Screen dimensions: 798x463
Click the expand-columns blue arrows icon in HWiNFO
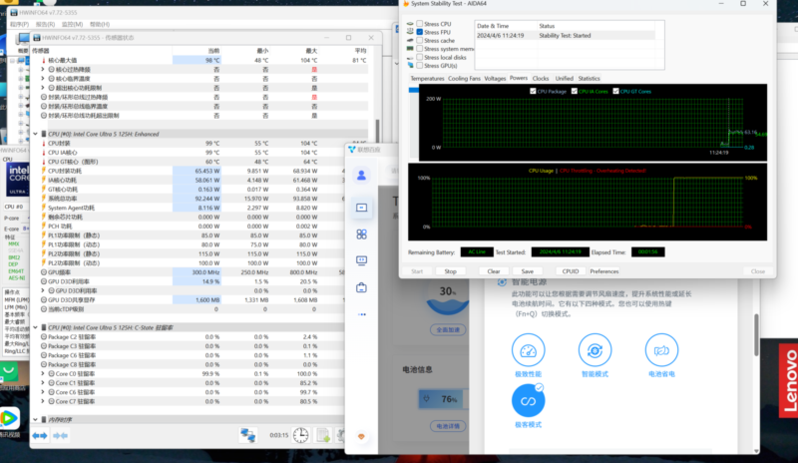tap(40, 436)
